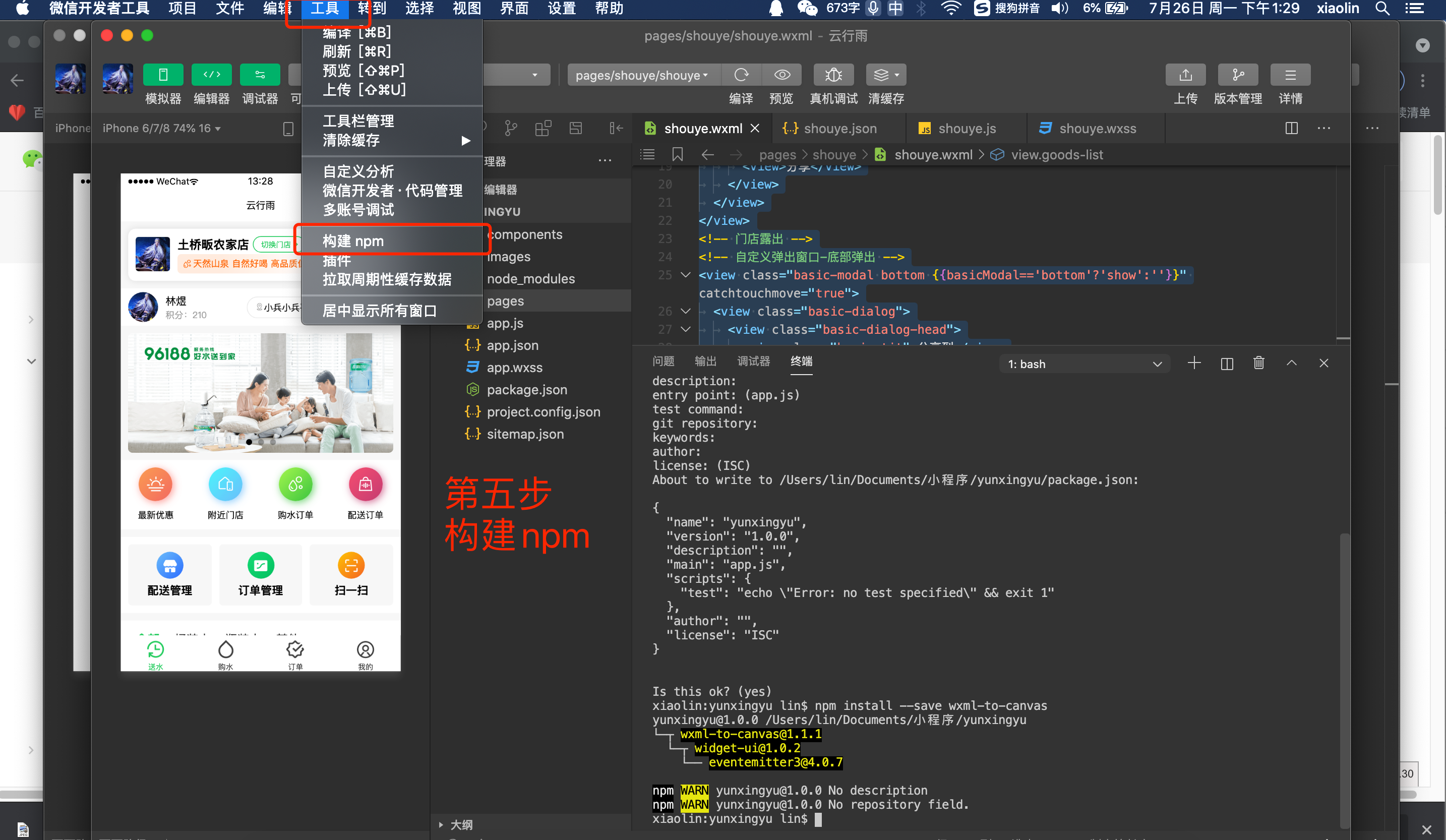1446x840 pixels.
Task: Click the 预览 eye icon in toolbar
Action: (x=781, y=75)
